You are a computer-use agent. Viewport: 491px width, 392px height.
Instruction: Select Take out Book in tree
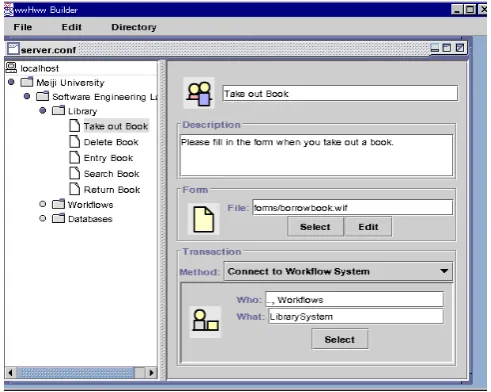116,126
